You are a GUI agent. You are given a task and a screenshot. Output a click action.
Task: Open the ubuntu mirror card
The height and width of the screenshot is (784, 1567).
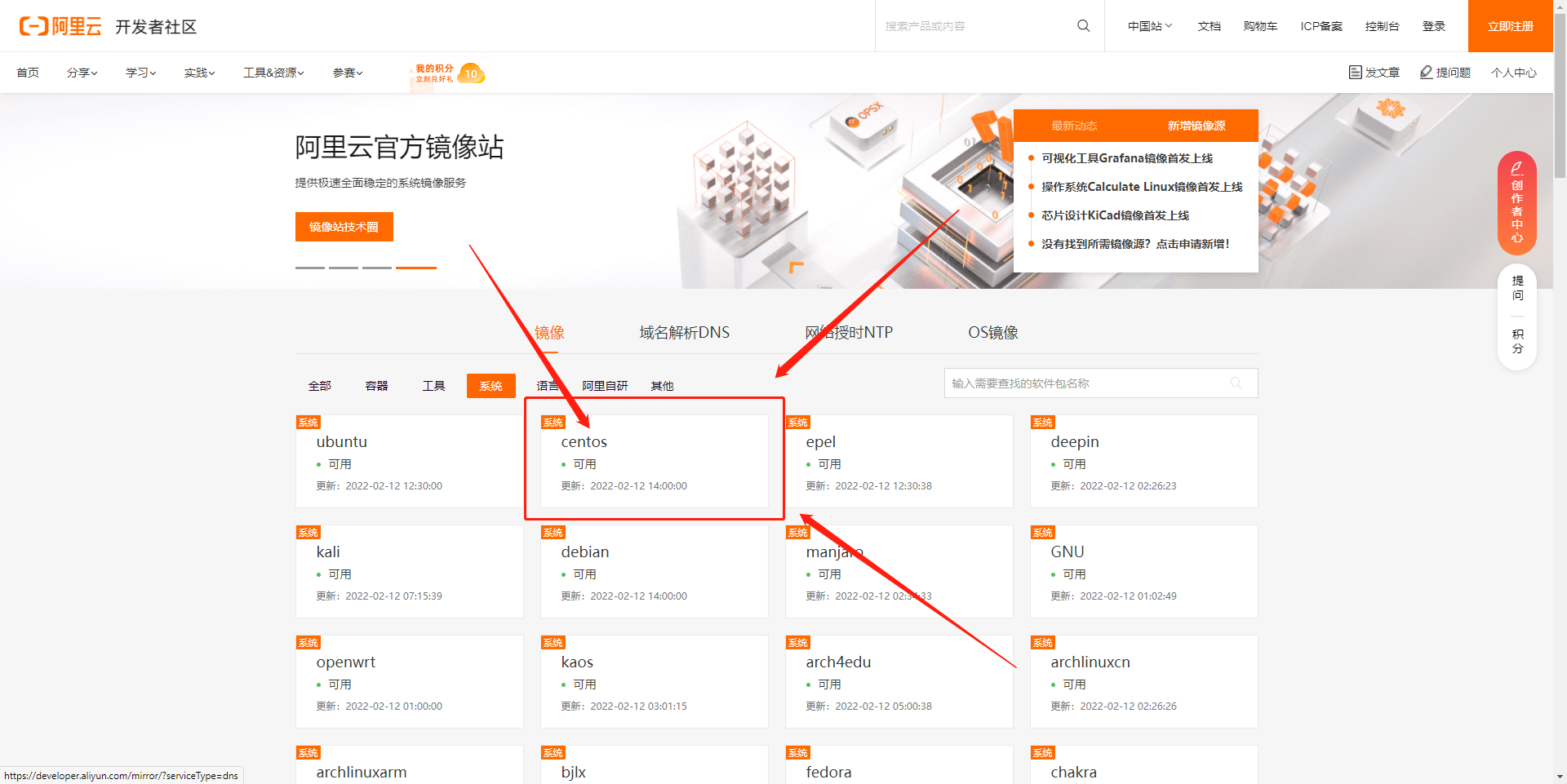(x=409, y=462)
